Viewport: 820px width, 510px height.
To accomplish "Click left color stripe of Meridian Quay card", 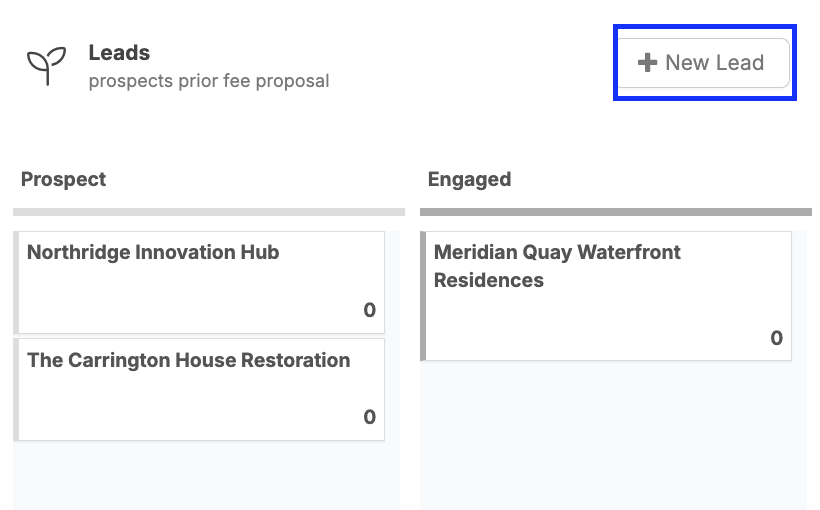I will click(x=423, y=296).
